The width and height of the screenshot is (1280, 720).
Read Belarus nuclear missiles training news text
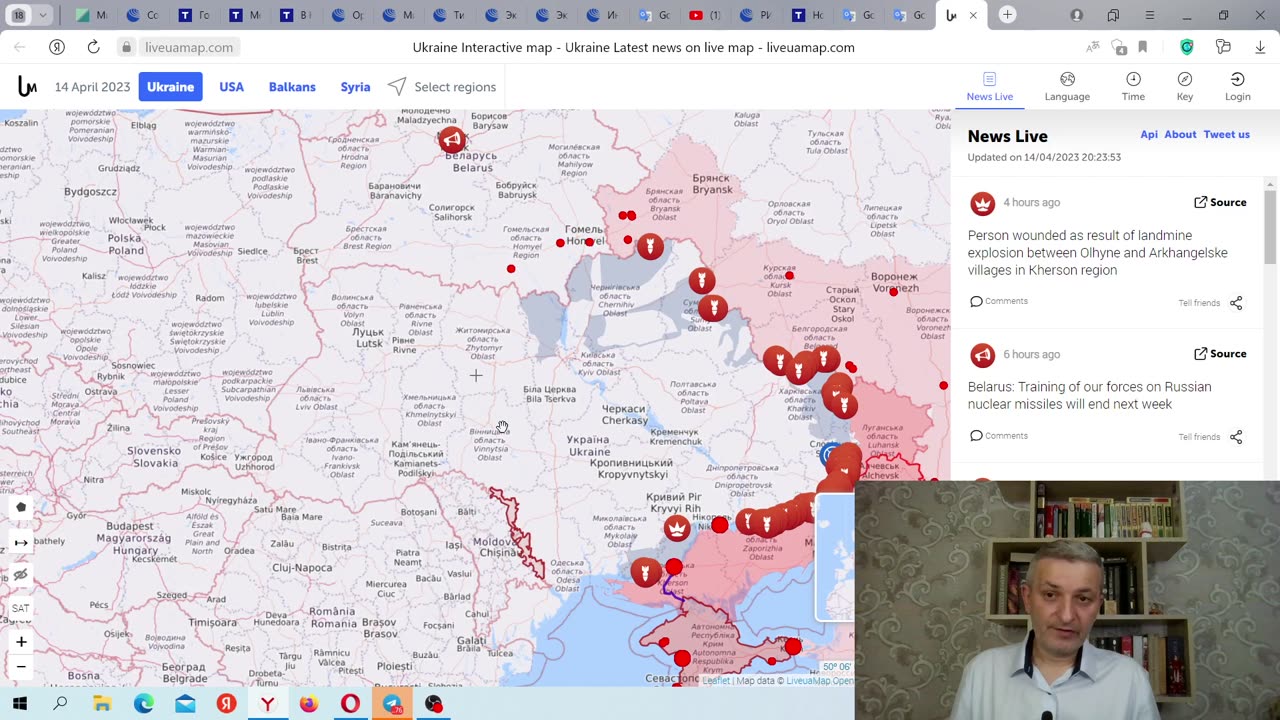click(x=1089, y=396)
